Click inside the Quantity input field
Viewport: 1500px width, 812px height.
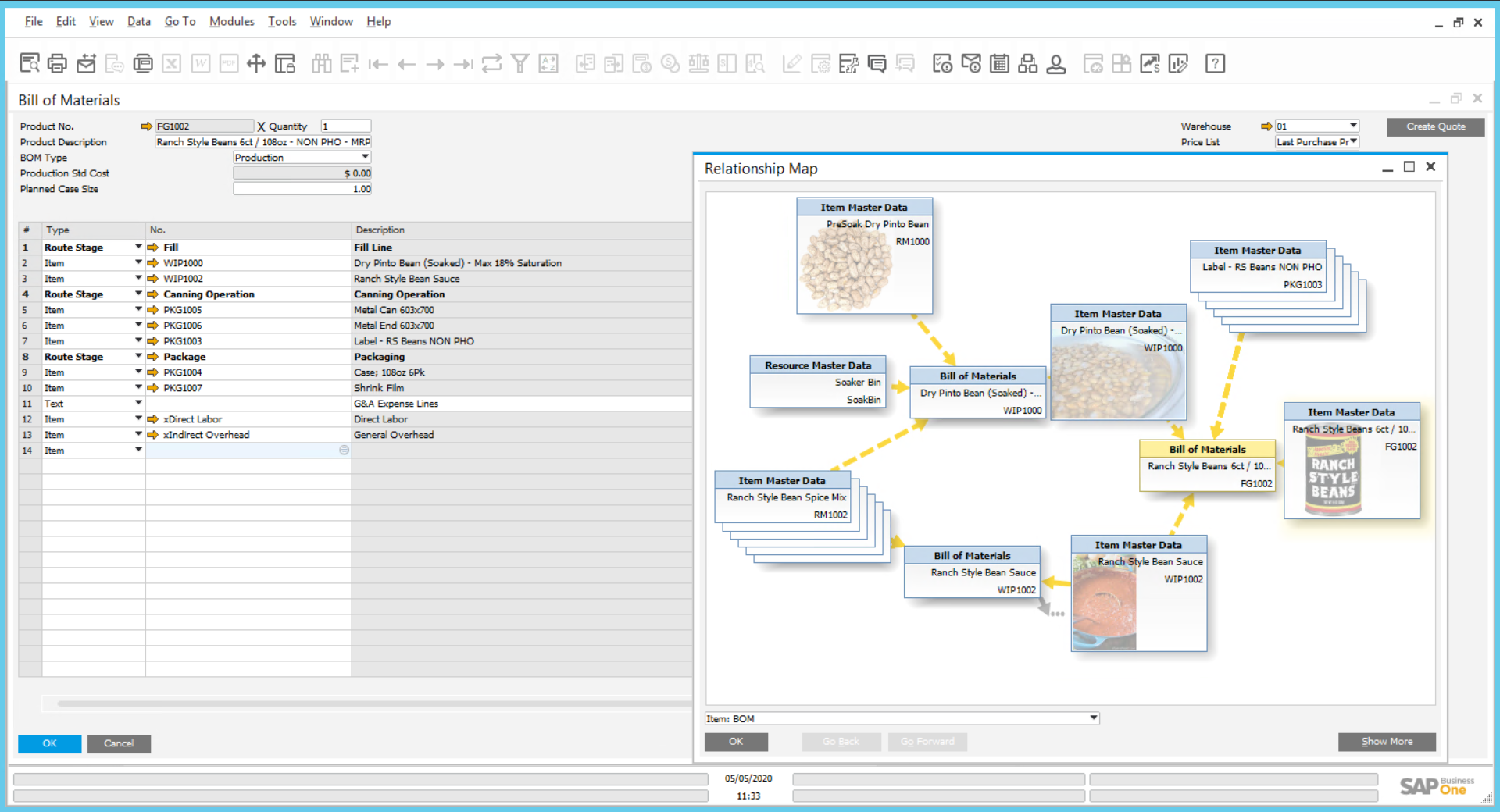345,126
